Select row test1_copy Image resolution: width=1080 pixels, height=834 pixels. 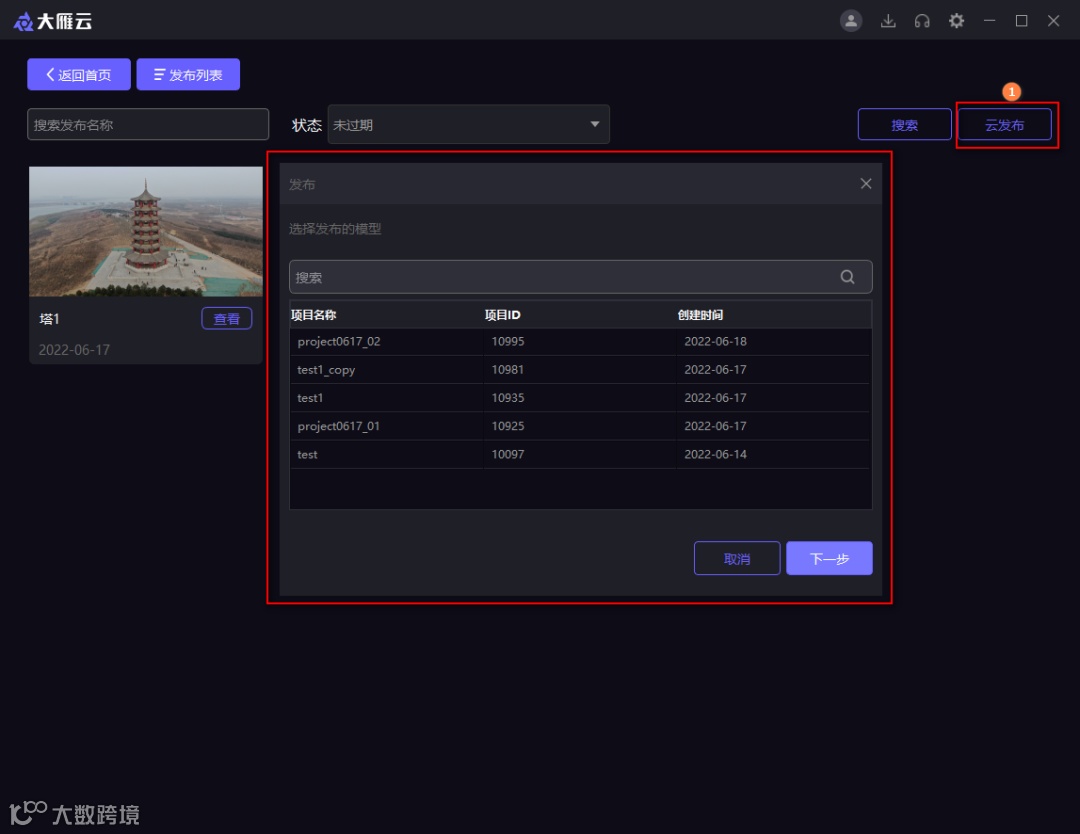click(580, 370)
